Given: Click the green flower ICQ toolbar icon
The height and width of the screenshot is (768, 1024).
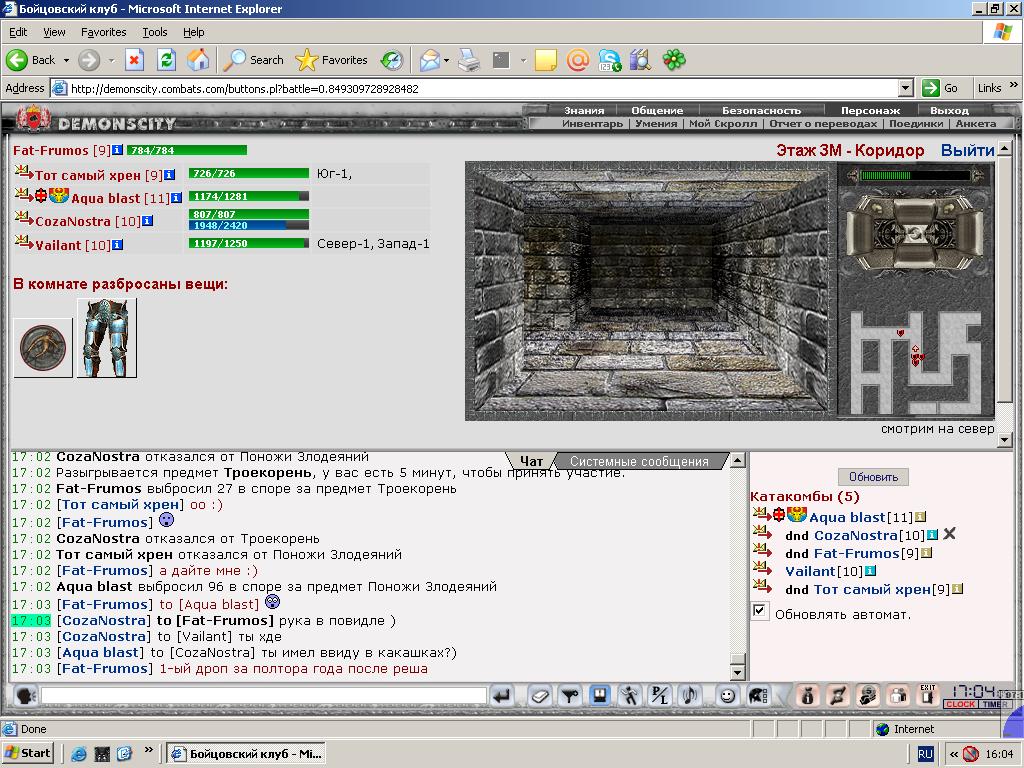Looking at the screenshot, I should (674, 60).
